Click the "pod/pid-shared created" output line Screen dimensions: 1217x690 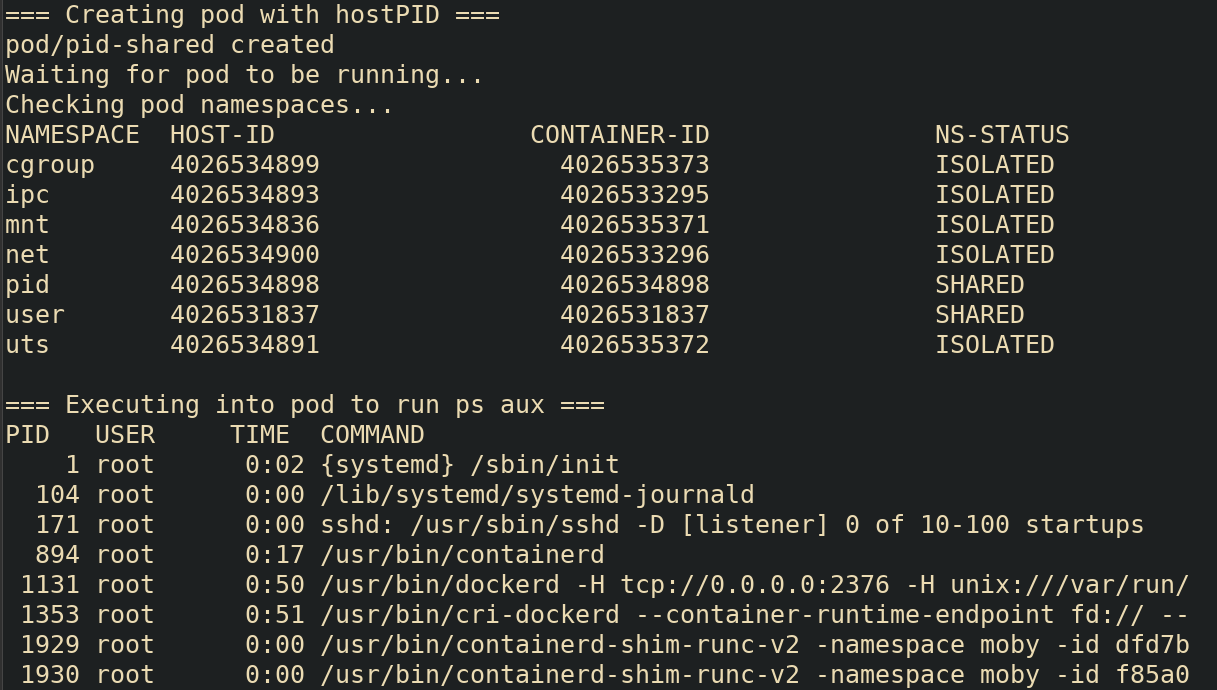170,45
